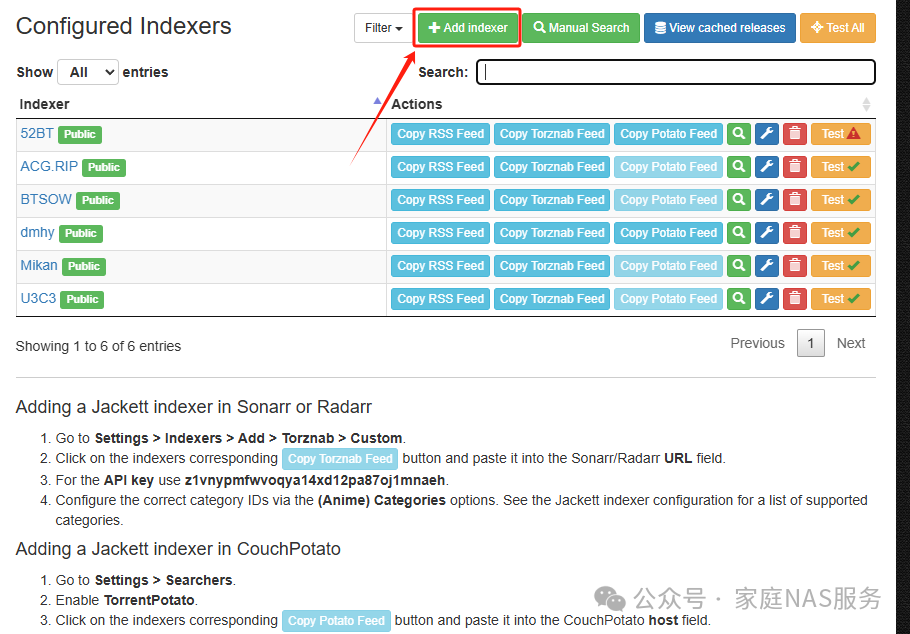Edit U3C3 with the blue wrench icon
Screen dimensions: 910x634
tap(767, 298)
